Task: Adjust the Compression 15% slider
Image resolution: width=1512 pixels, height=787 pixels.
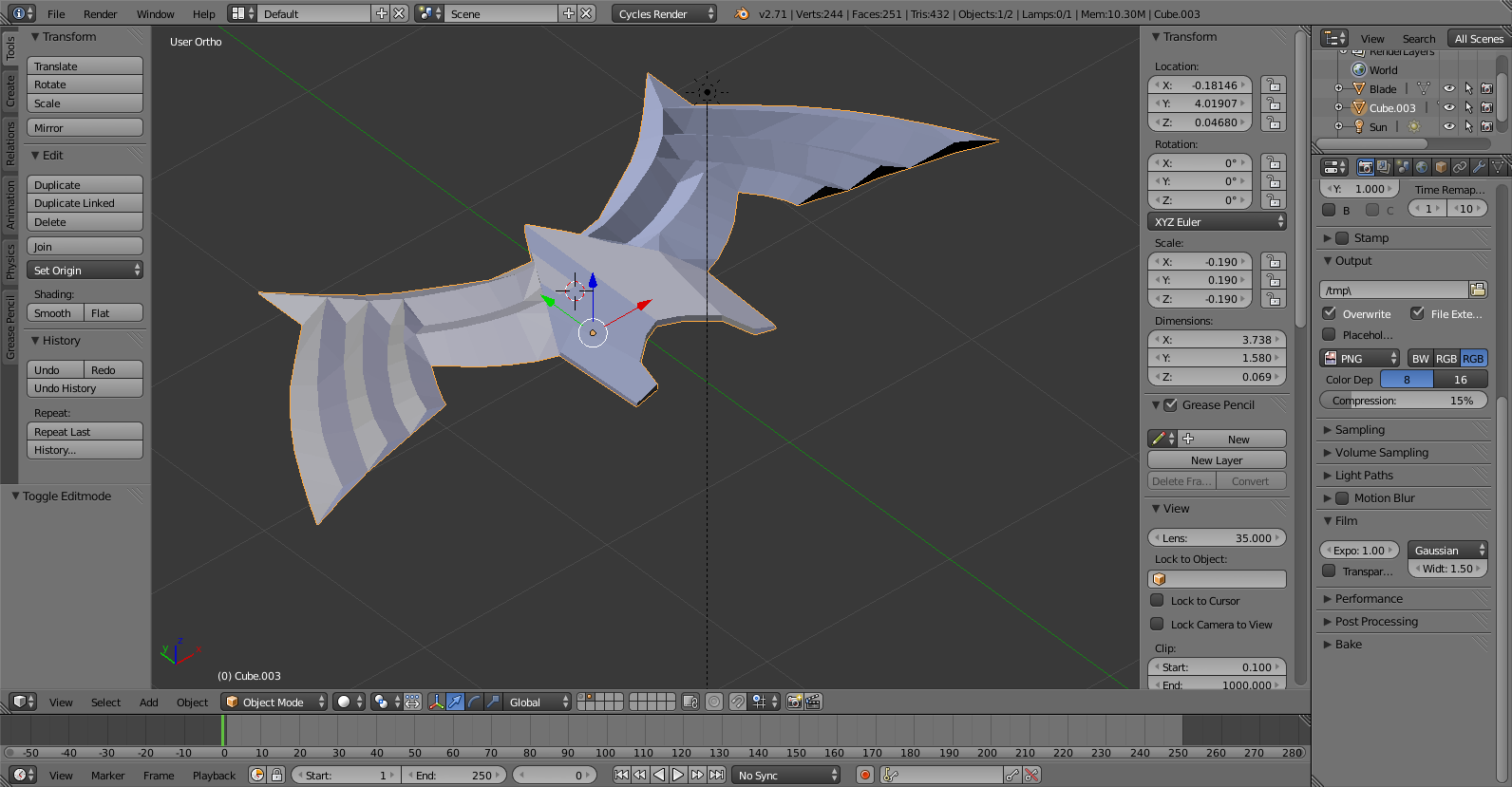Action: tap(1403, 401)
